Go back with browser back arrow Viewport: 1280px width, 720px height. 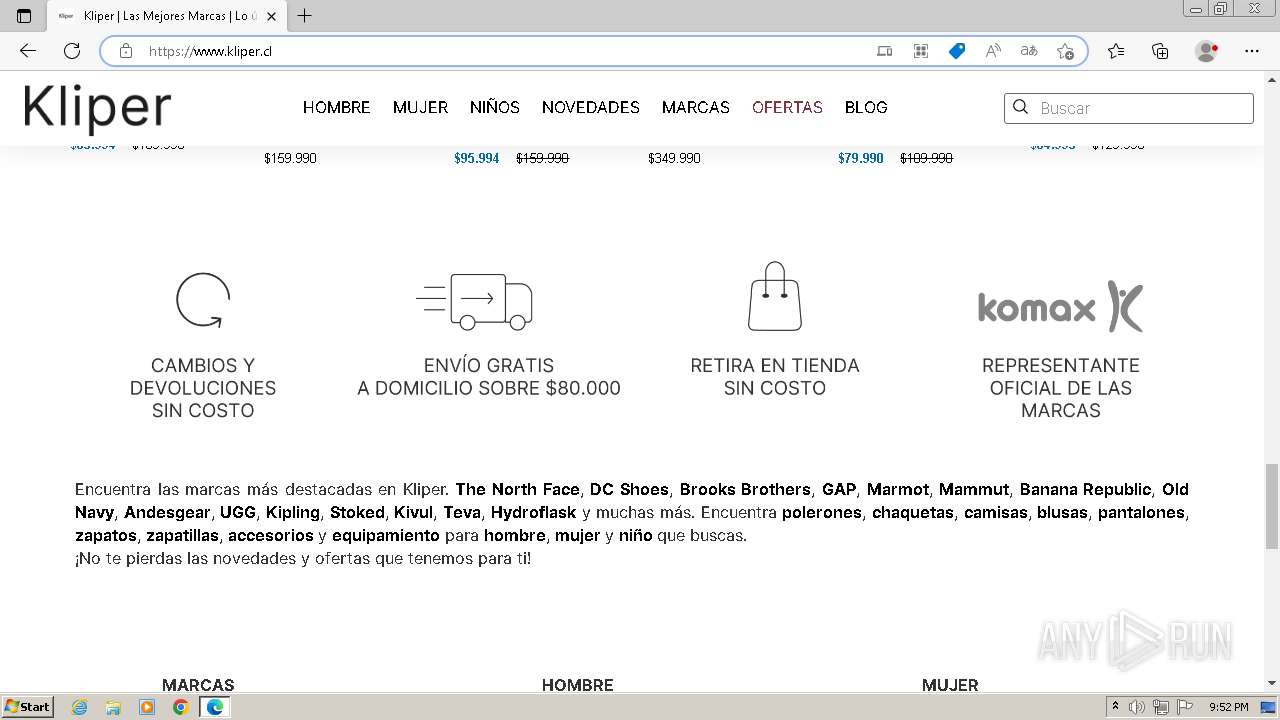[27, 51]
